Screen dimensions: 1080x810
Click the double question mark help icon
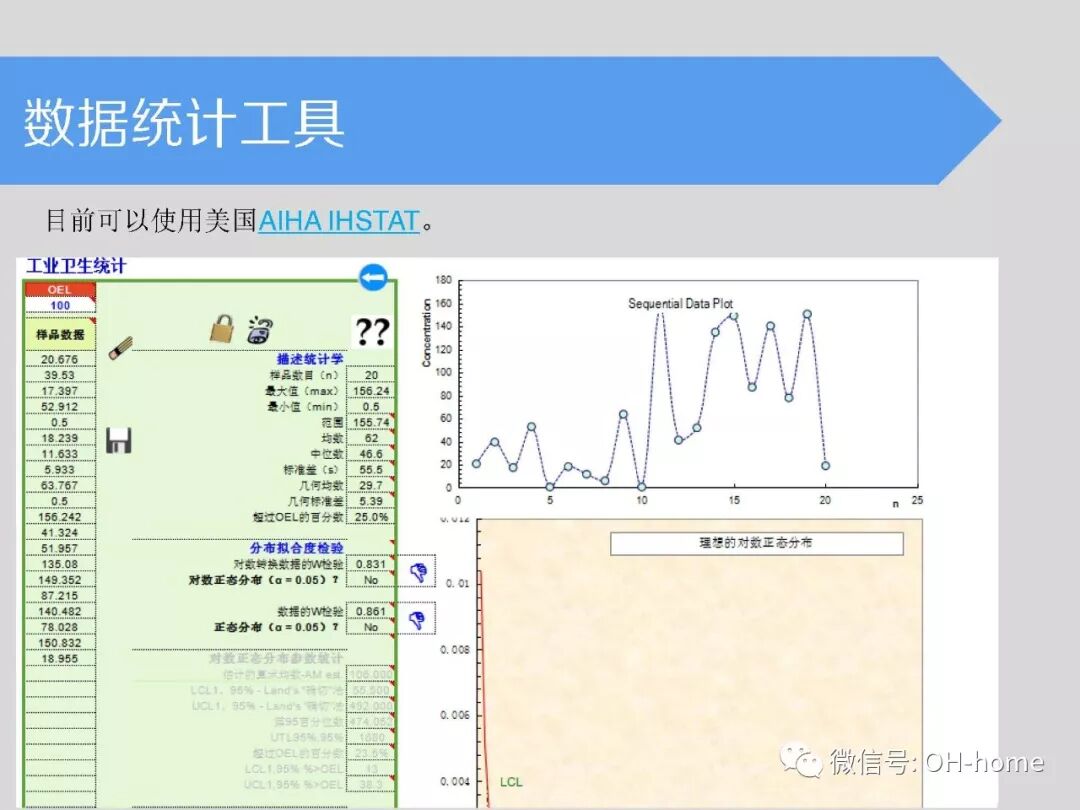tap(372, 331)
